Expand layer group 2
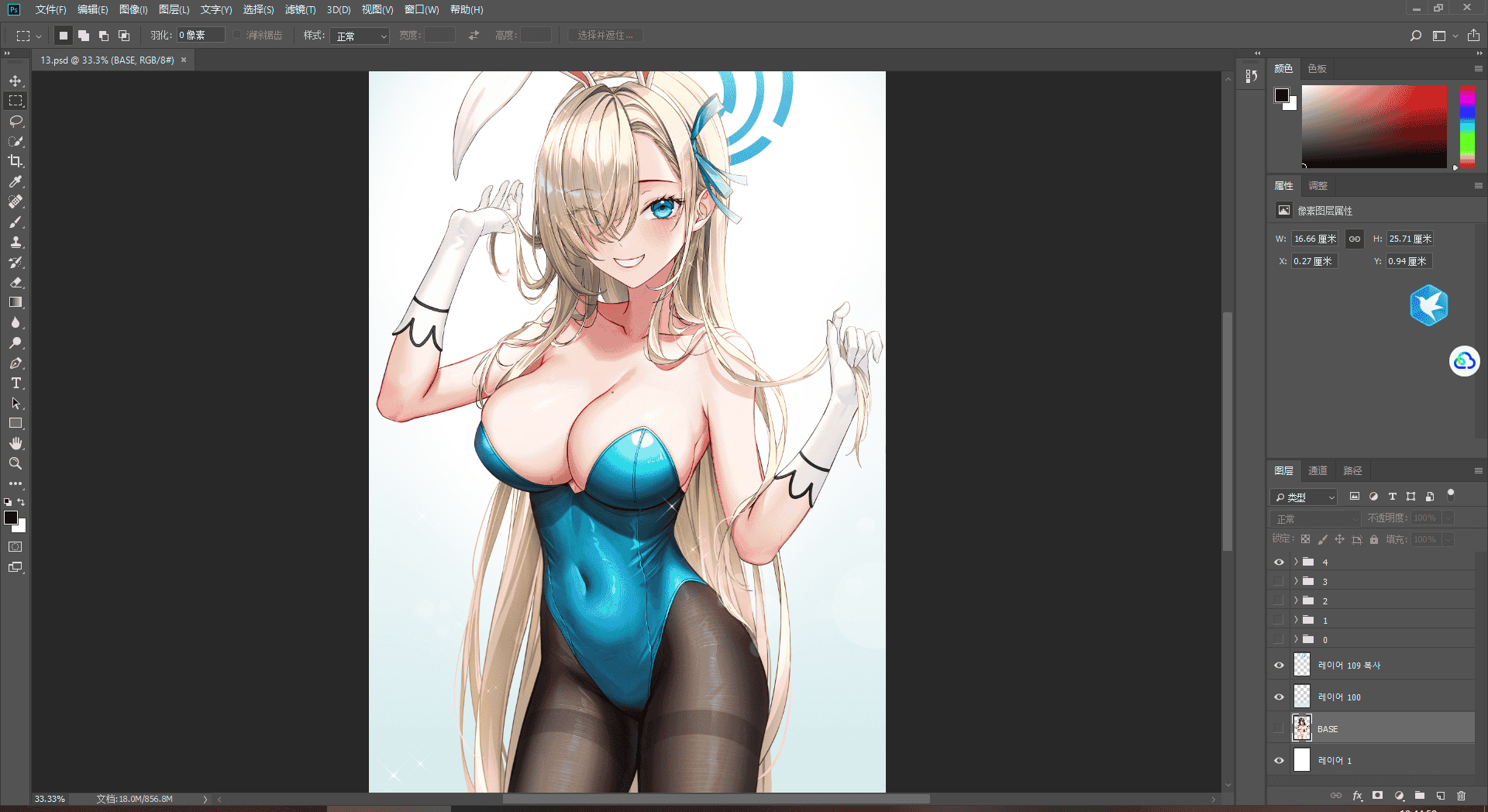Screen dimensions: 1488x812 click(1295, 600)
